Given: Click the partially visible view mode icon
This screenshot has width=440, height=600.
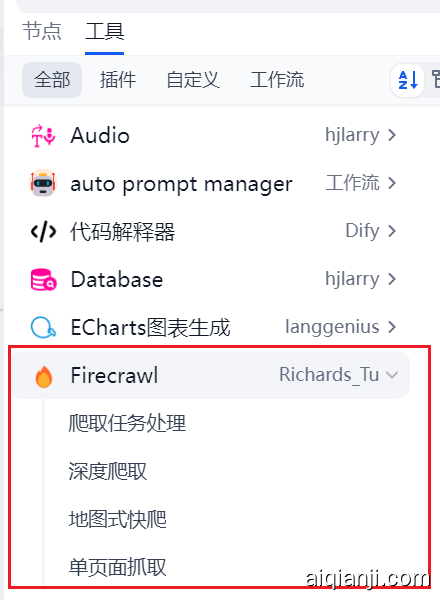Looking at the screenshot, I should coord(436,80).
